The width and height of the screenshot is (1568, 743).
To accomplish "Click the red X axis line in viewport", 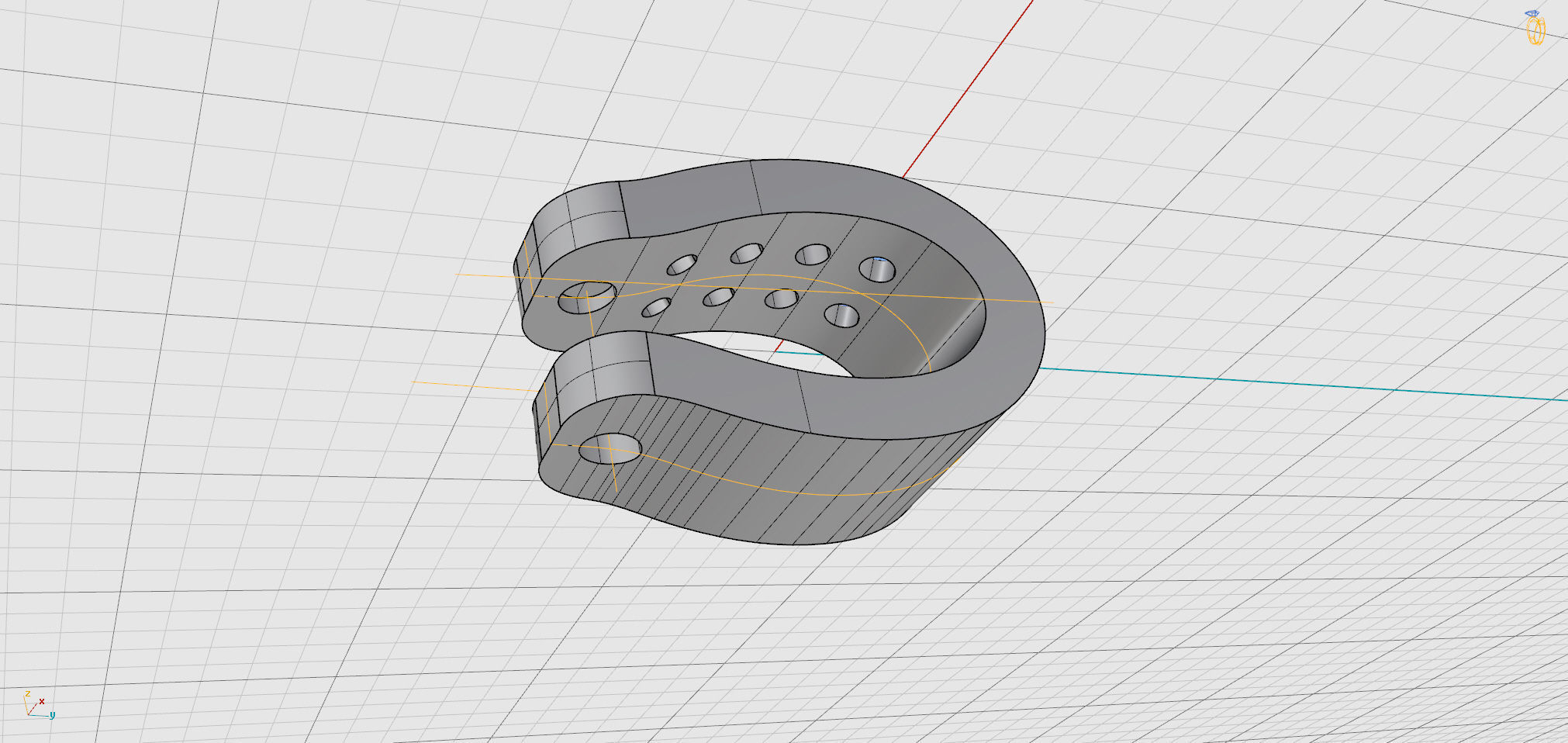I will tap(968, 89).
